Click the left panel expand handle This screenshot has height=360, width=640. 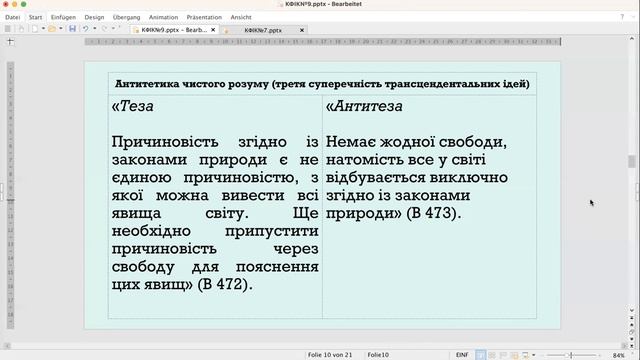(1, 192)
